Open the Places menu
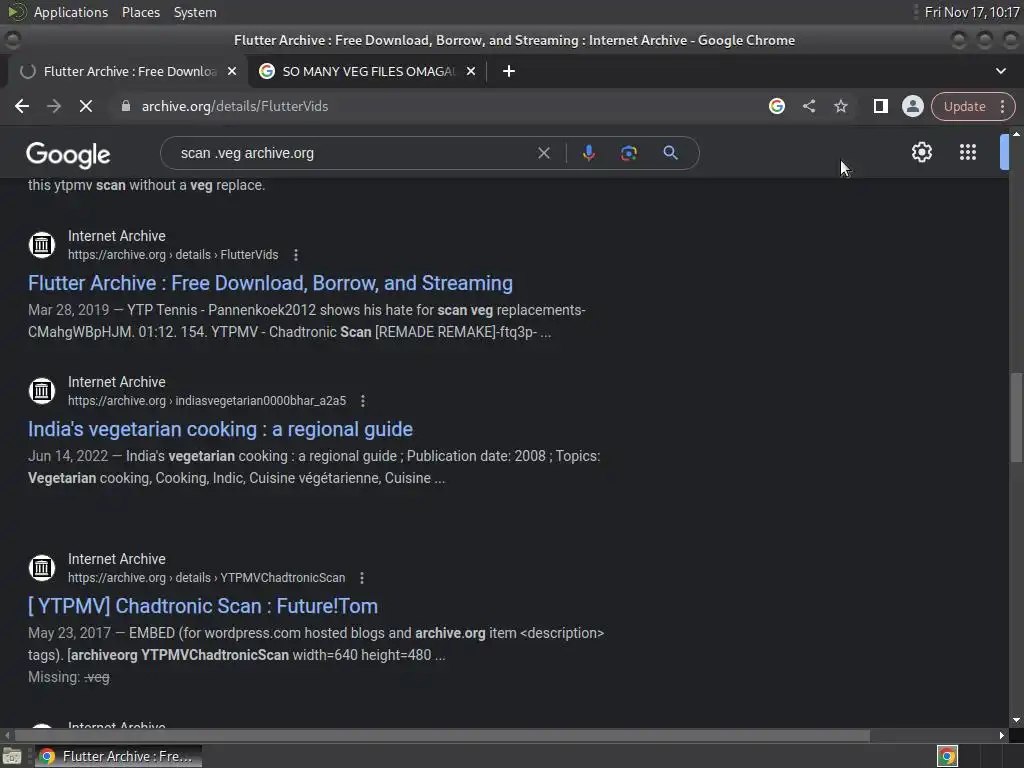The width and height of the screenshot is (1024, 768). (141, 12)
